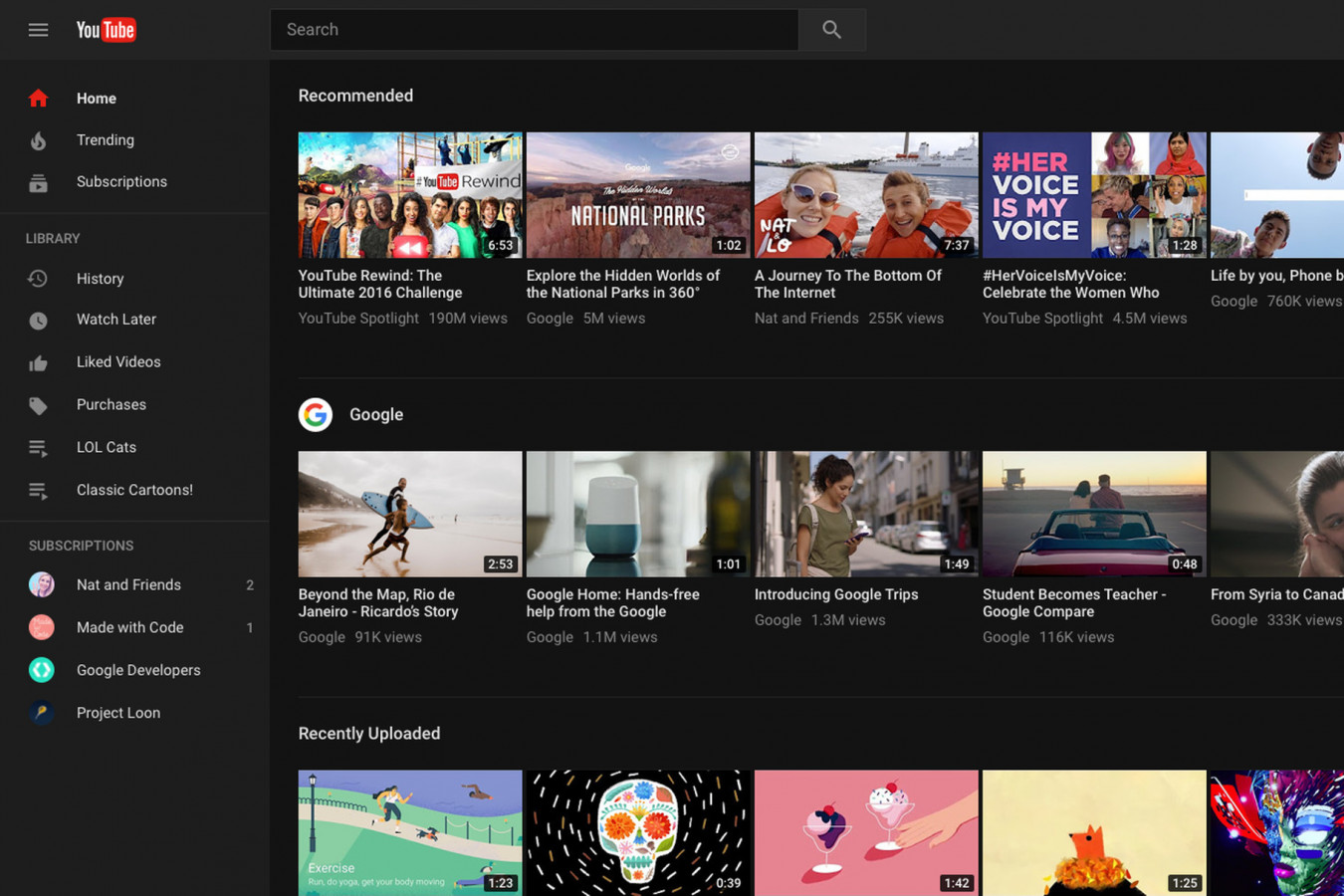Click inside the Search input field

click(x=528, y=30)
